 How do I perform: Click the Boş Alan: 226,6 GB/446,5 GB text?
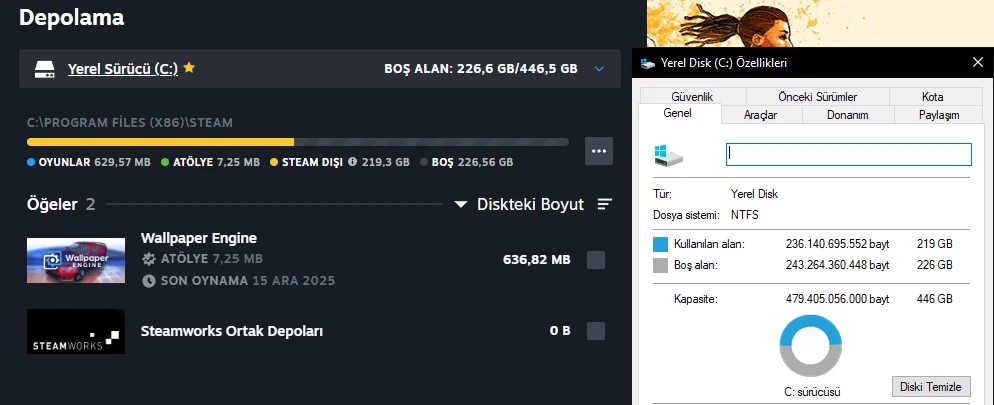pos(481,68)
